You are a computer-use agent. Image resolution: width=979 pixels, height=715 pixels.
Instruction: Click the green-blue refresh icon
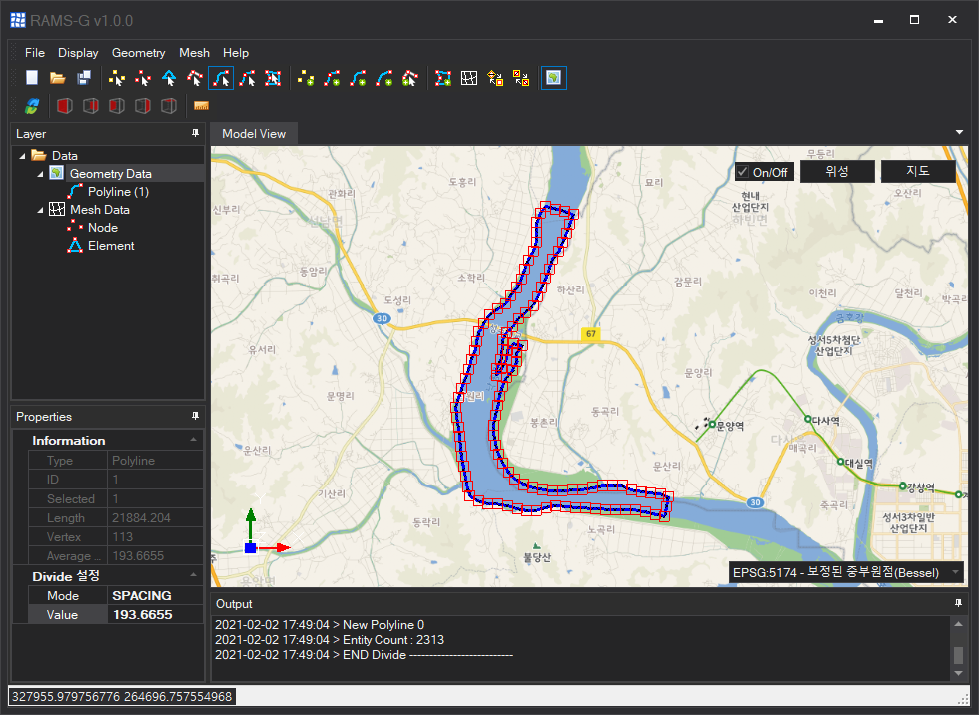33,106
